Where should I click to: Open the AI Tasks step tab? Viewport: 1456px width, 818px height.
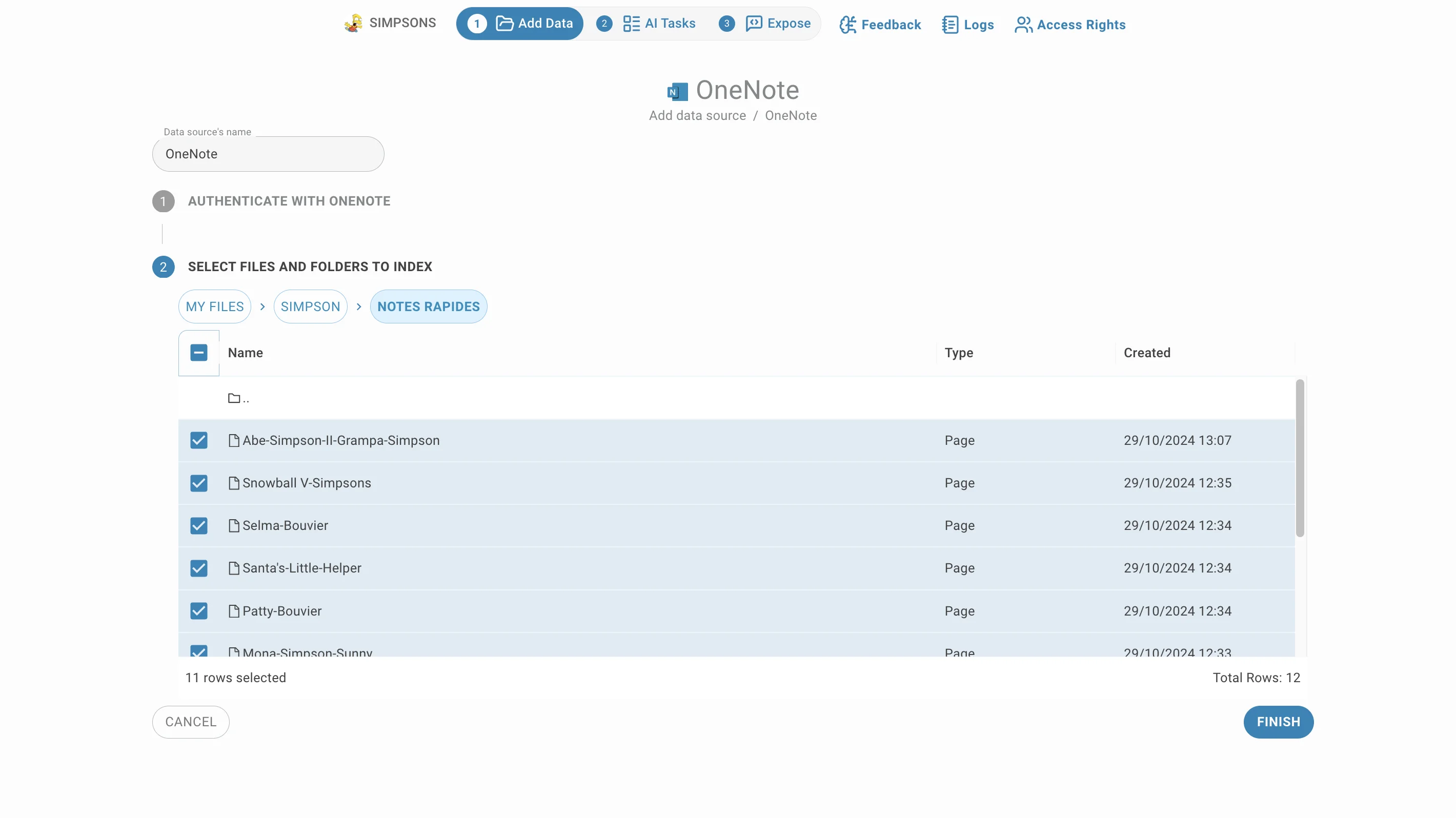coord(646,23)
